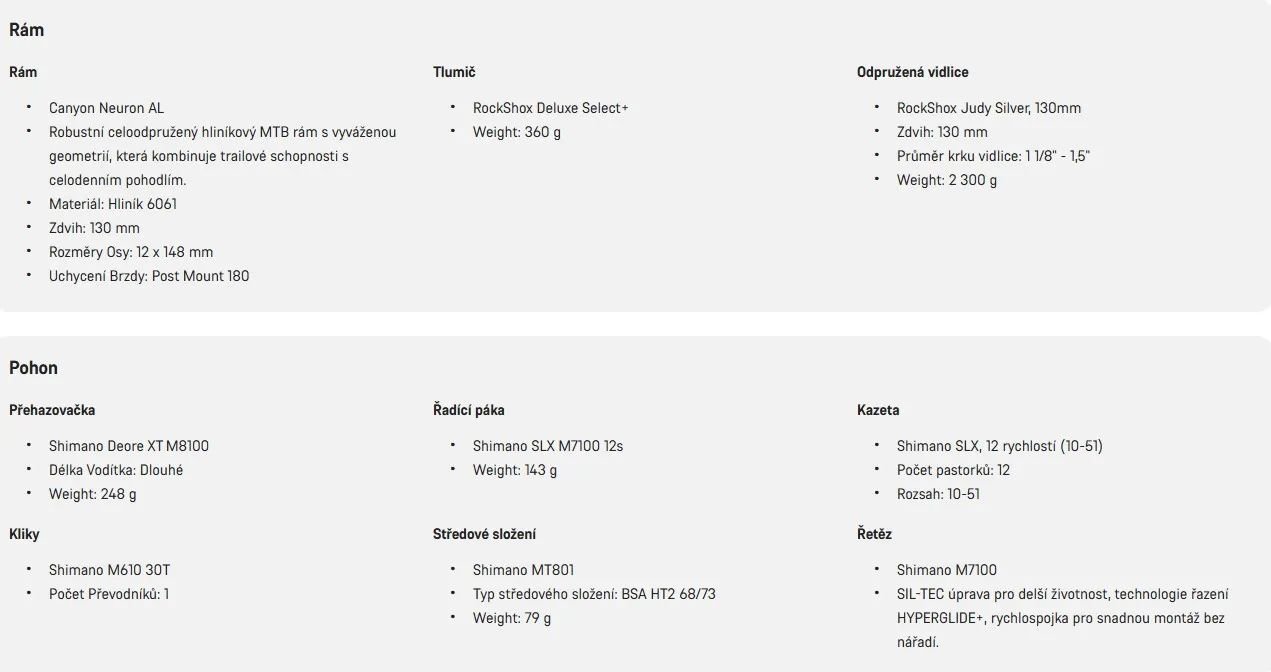Screen dimensions: 1271x672
Task: Select Shimano SLX, 12 rychlostí entry
Action: [1000, 446]
